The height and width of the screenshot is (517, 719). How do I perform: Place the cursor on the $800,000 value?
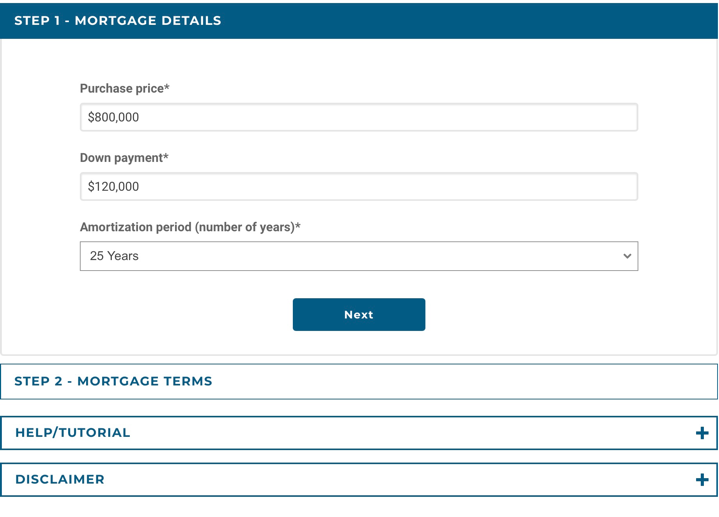click(x=114, y=117)
